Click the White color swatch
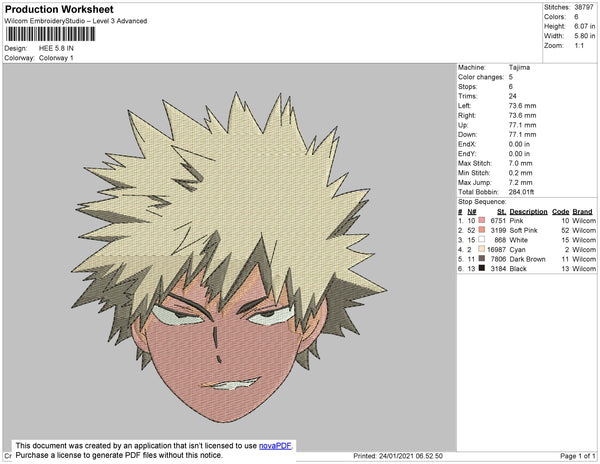600x464 pixels. [482, 239]
